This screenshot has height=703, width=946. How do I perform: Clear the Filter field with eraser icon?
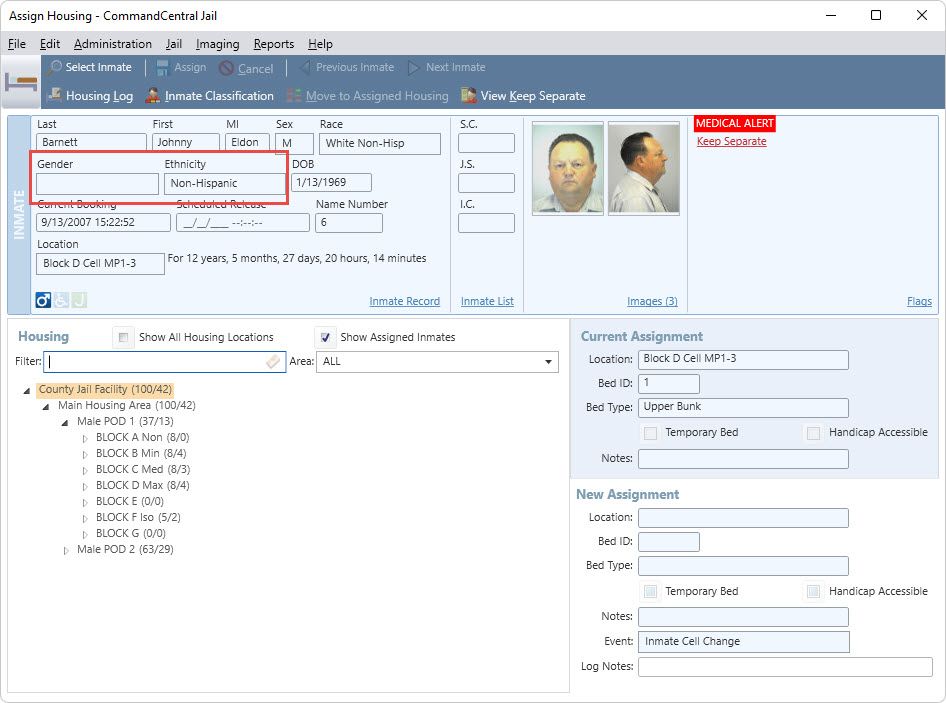pyautogui.click(x=274, y=362)
